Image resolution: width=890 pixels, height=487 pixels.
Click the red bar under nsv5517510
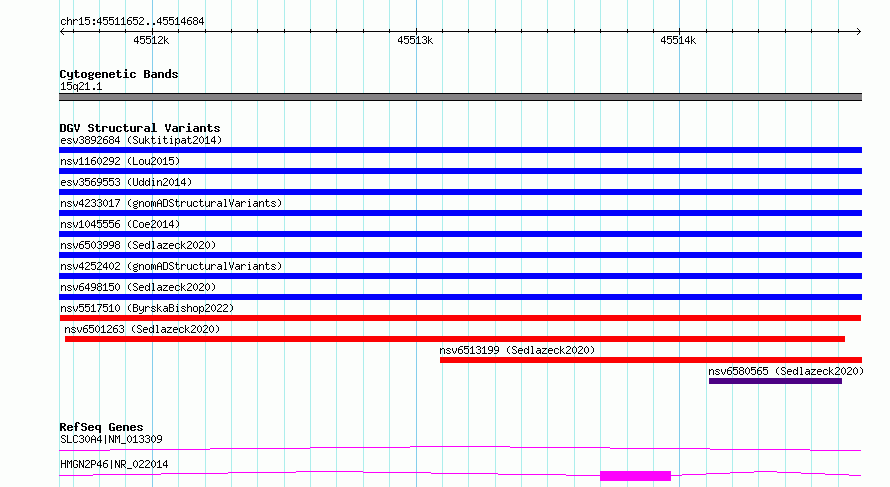click(460, 318)
